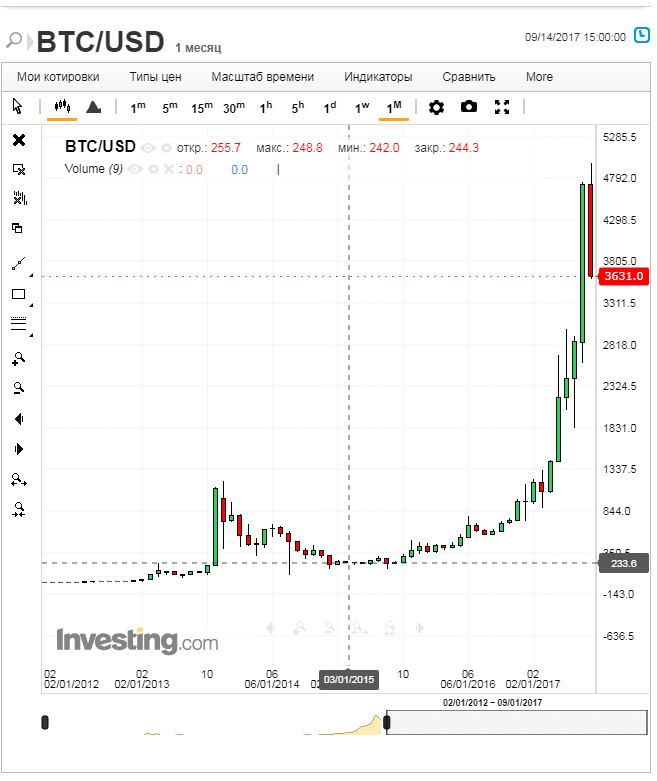The height and width of the screenshot is (781, 657).
Task: Expand horizontal lines tool submenu arrow
Action: [x=31, y=335]
